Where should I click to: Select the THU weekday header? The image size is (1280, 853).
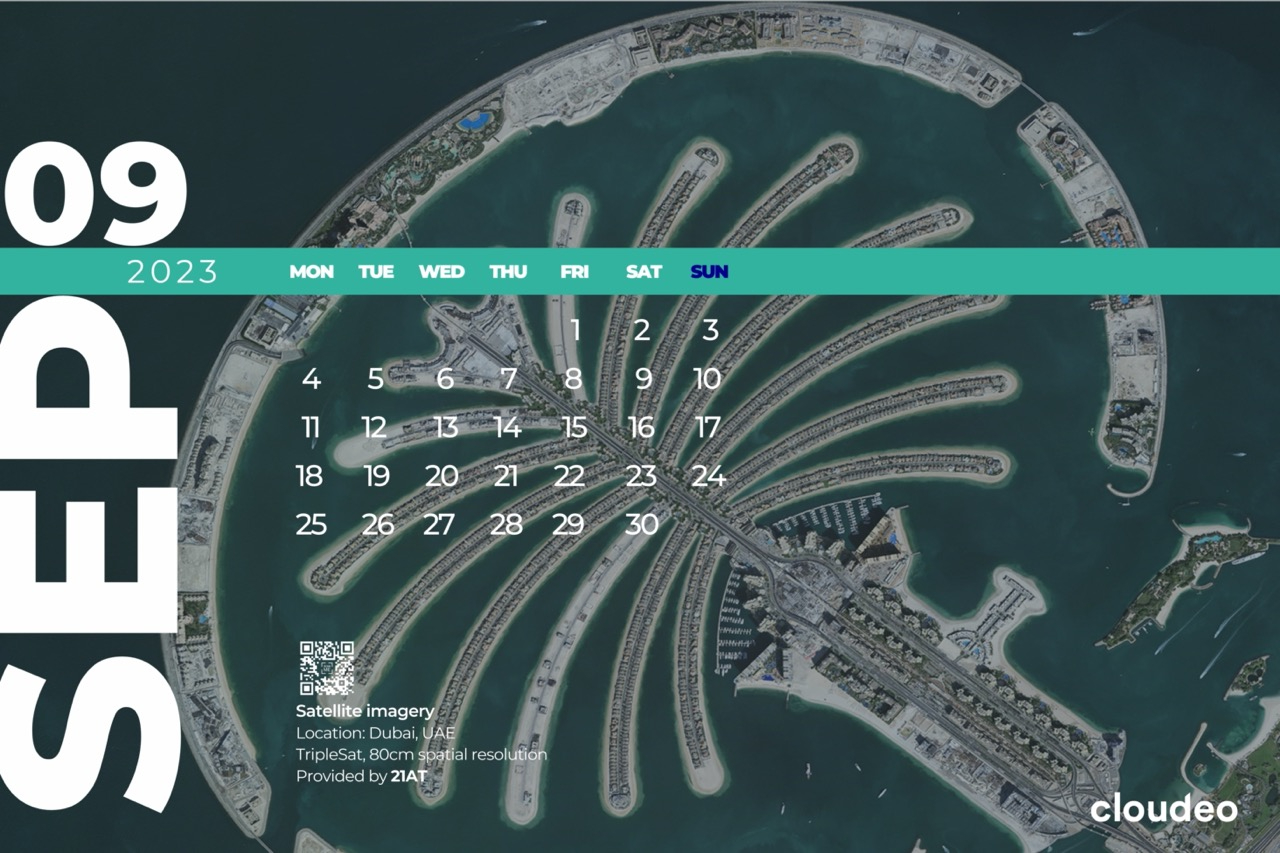[508, 272]
